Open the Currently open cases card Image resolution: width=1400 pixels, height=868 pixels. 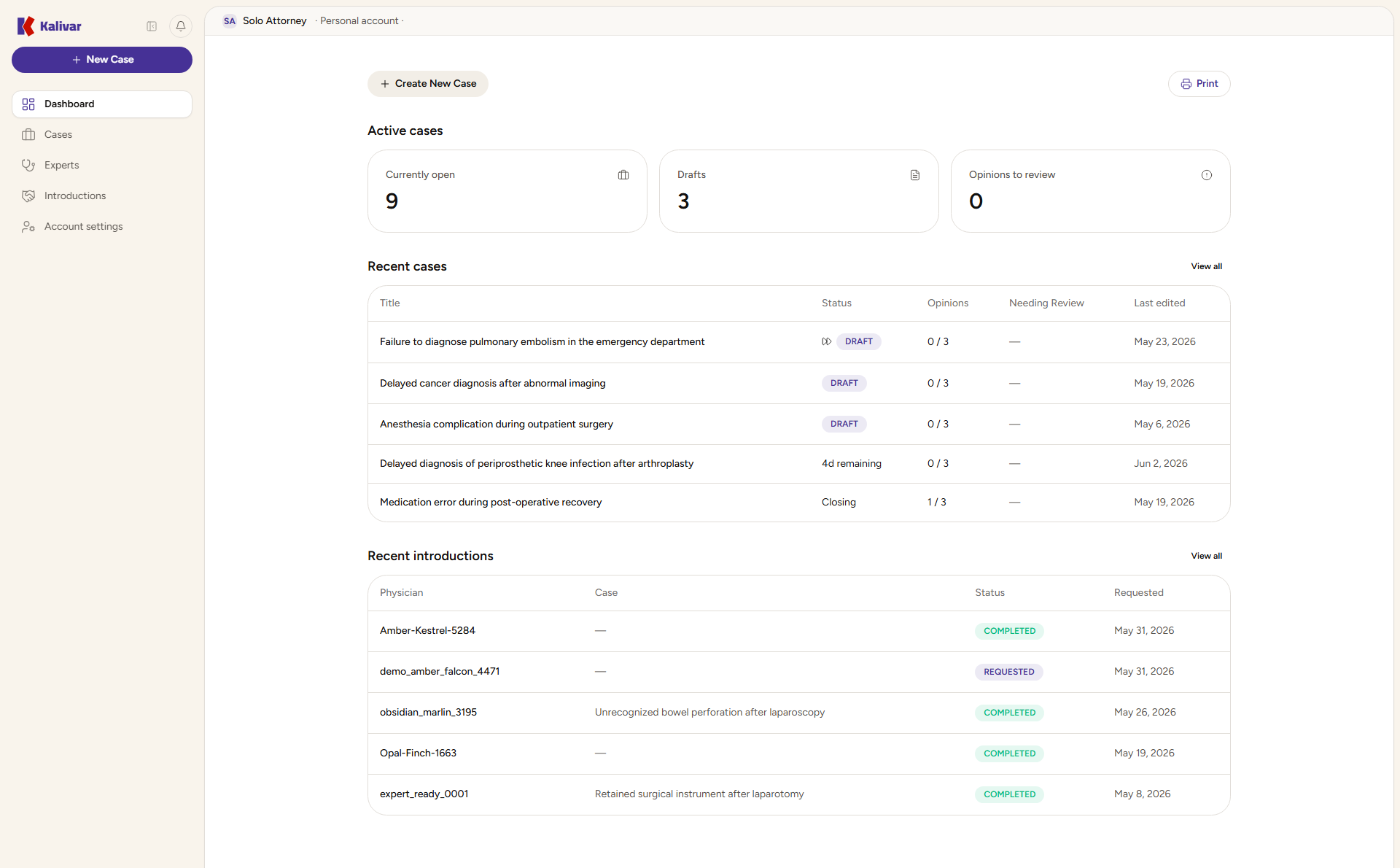(507, 191)
